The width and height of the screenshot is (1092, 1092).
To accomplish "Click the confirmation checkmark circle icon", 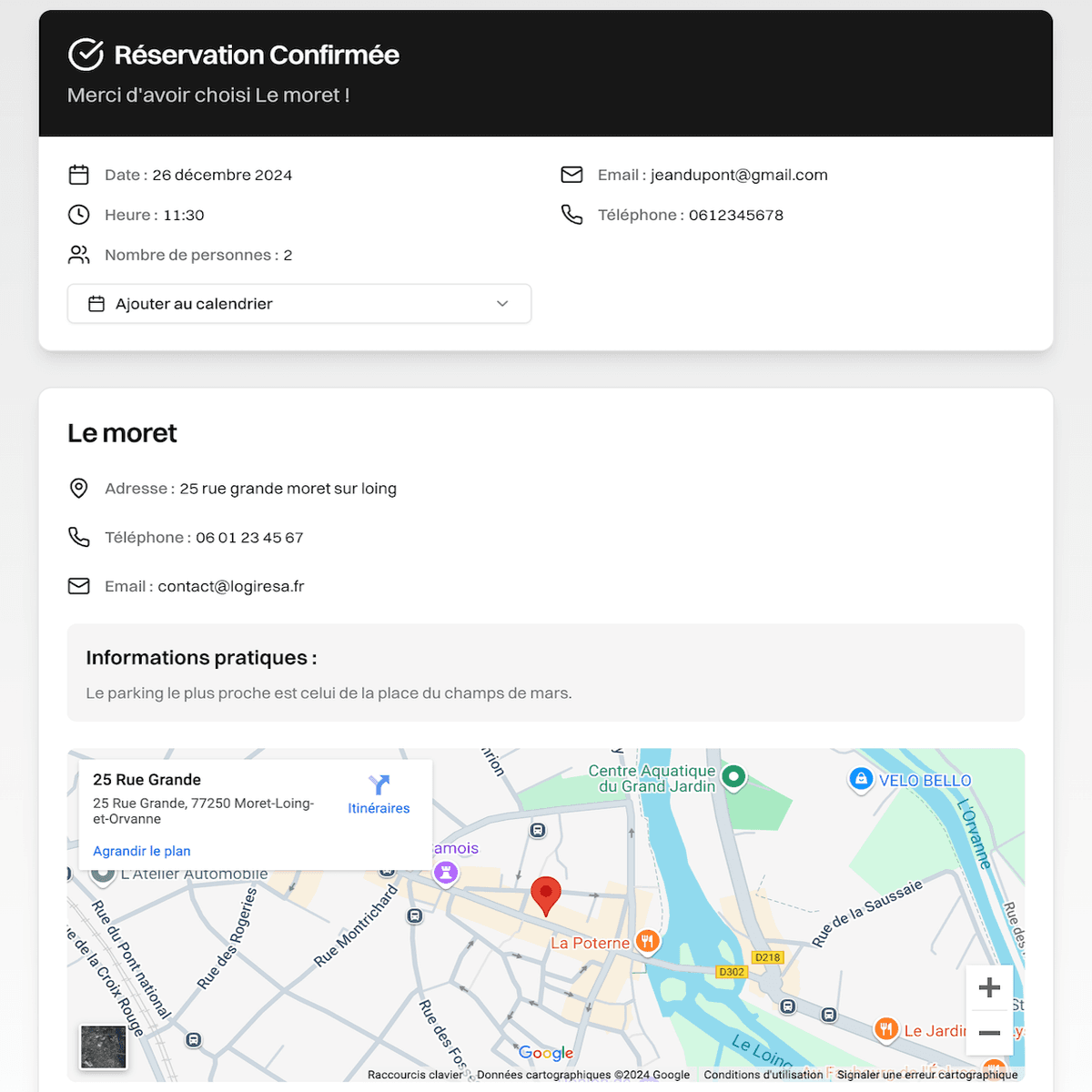I will (86, 55).
